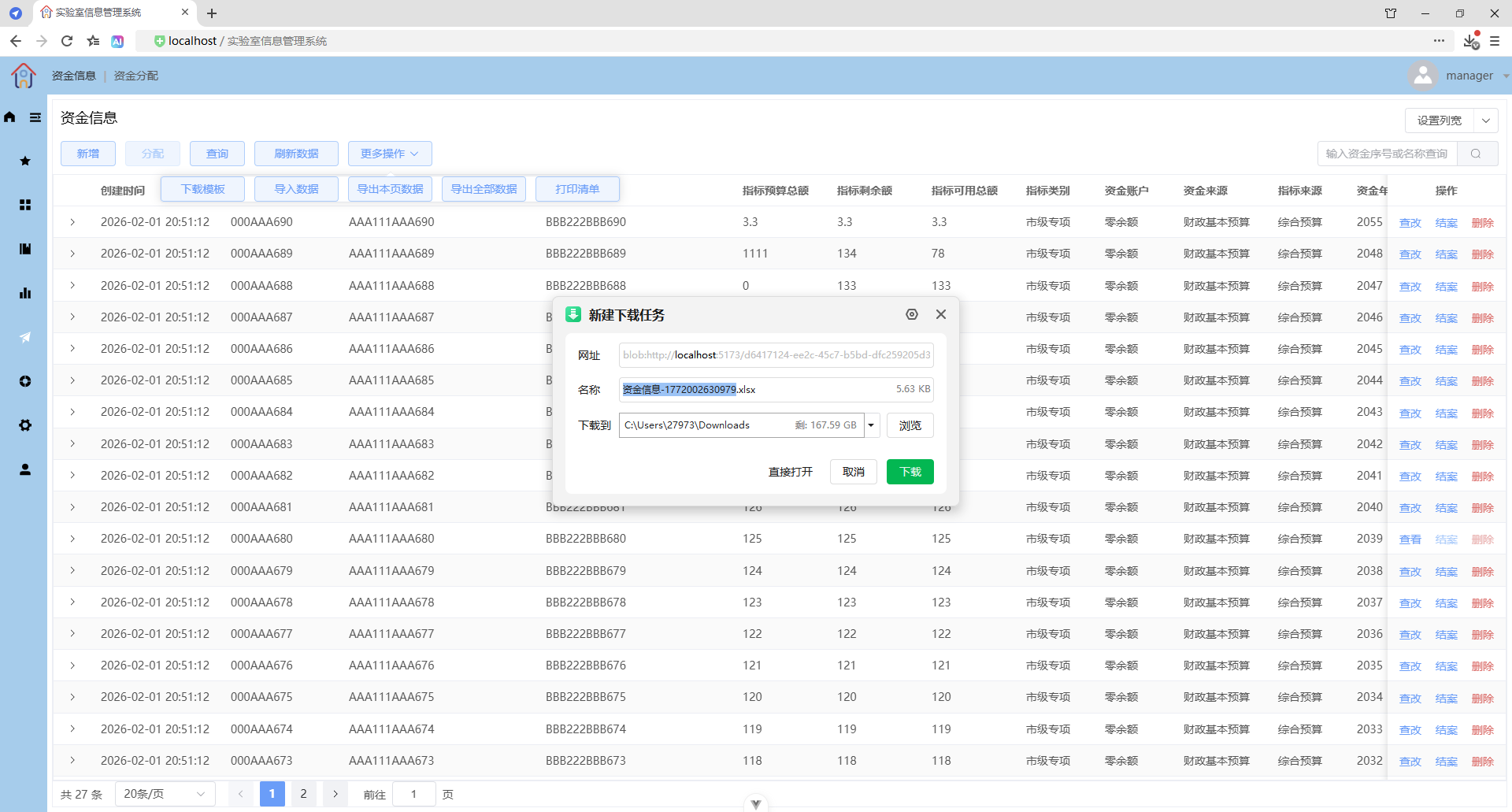Image resolution: width=1512 pixels, height=812 pixels.
Task: Open the four-squares grid sidebar icon
Action: 25,205
